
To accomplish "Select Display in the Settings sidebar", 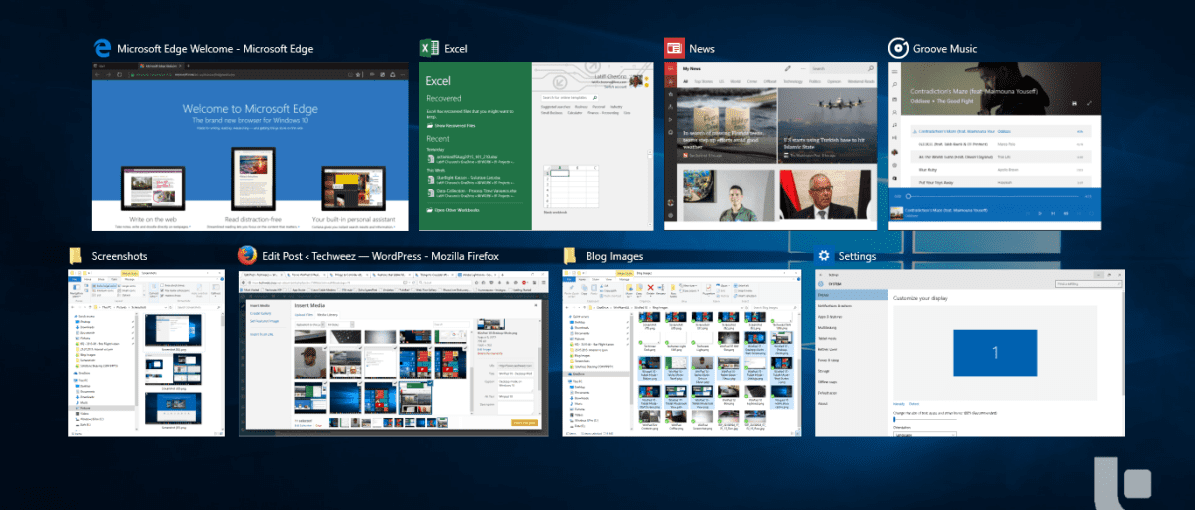I will tap(851, 294).
